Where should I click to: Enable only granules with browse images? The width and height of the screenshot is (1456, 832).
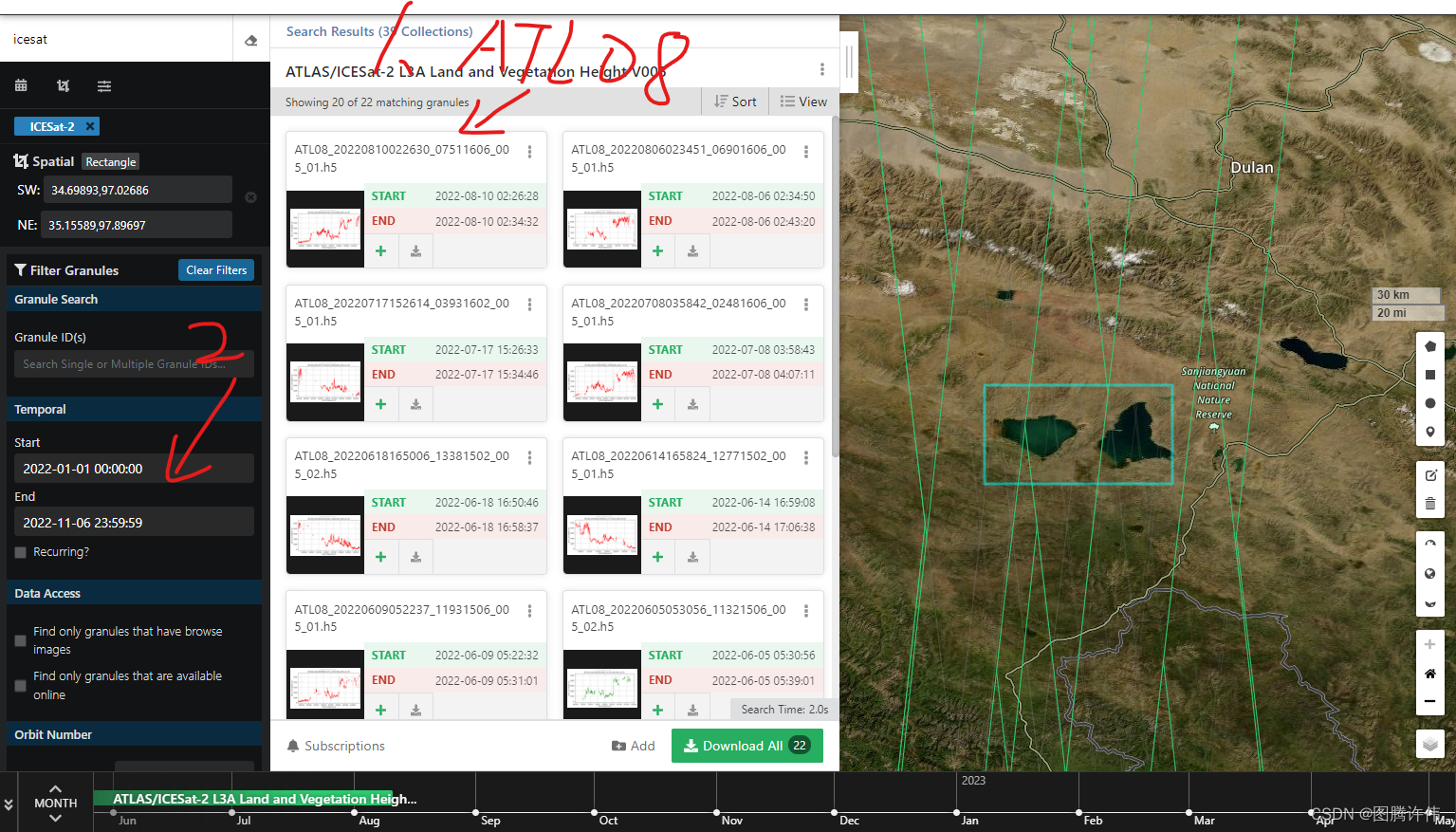click(21, 640)
